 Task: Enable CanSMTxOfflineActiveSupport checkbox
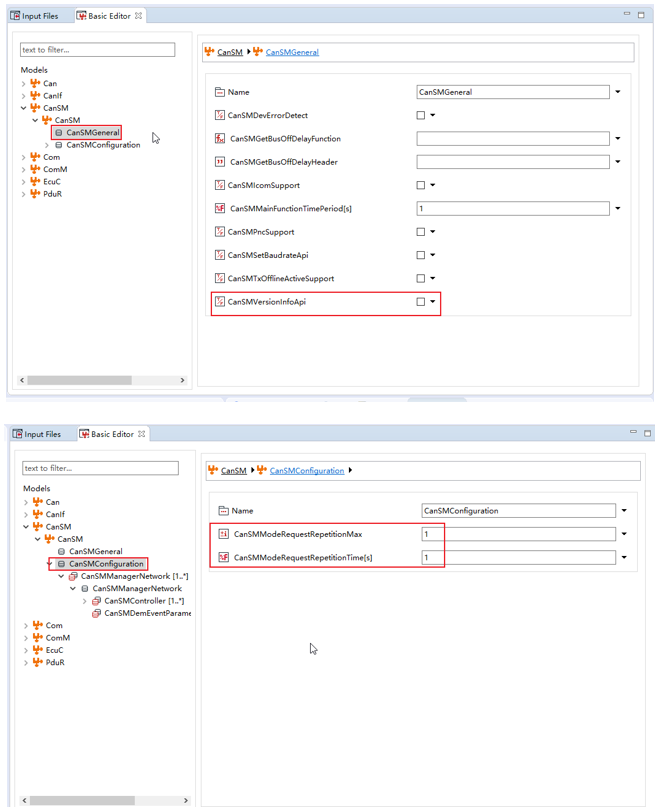pos(421,278)
